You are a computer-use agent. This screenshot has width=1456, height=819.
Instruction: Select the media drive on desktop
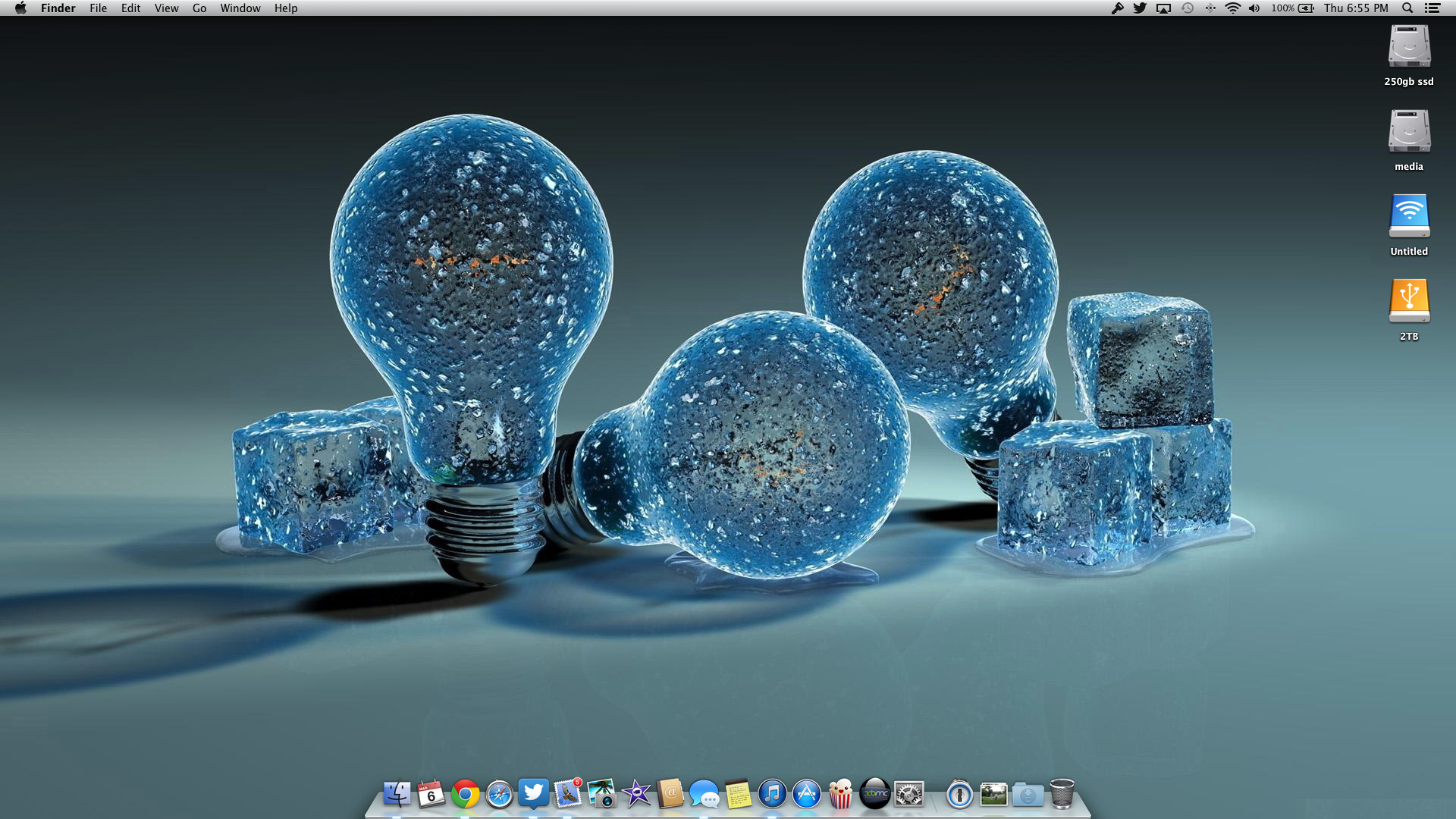tap(1409, 131)
